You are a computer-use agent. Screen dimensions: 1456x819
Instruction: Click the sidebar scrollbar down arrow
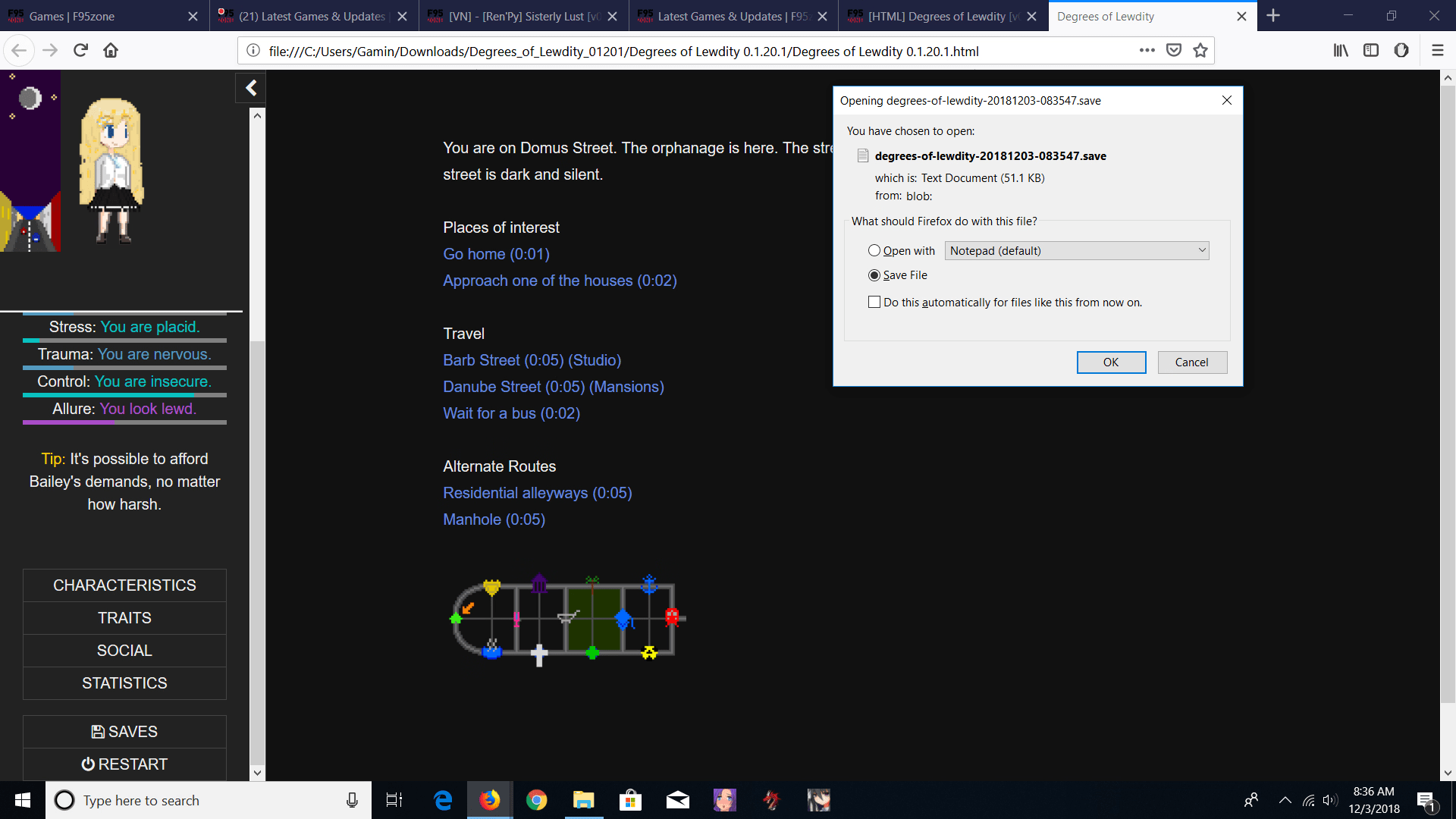pos(258,773)
